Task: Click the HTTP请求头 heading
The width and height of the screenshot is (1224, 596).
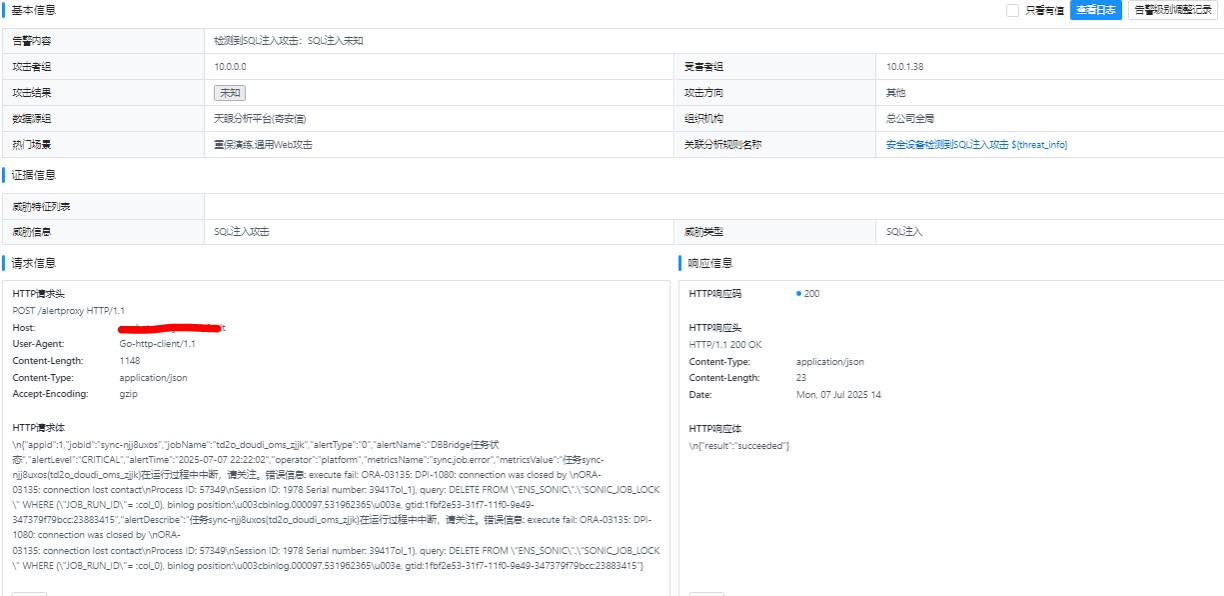Action: pos(39,294)
